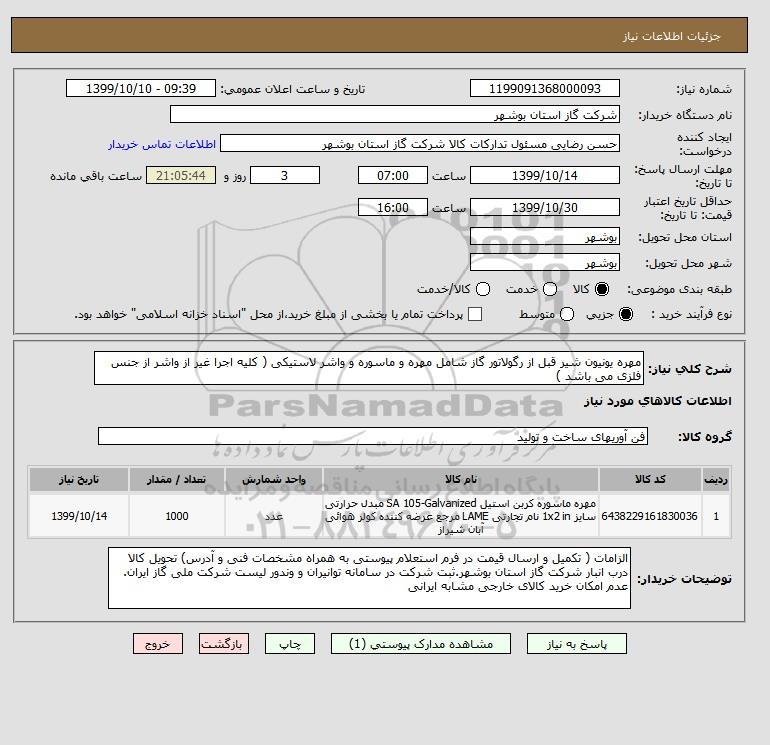Click page title جزئیات اطلاعات نیاز

coord(672,36)
